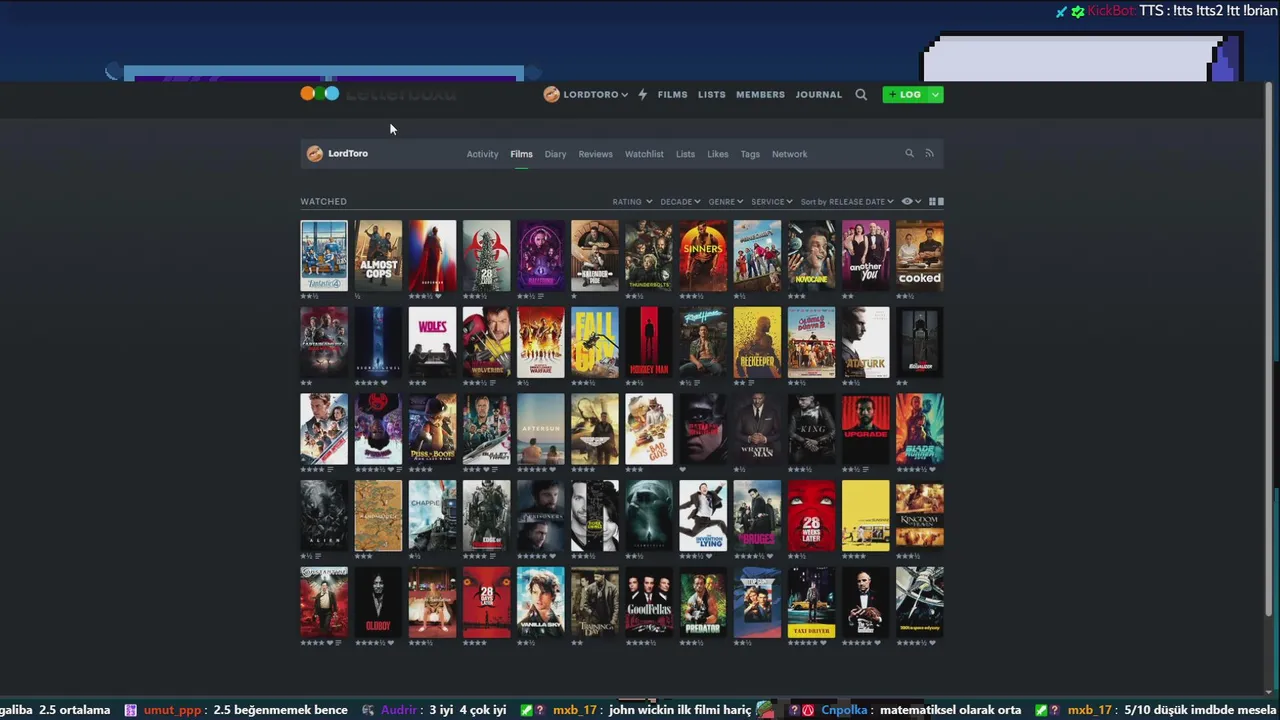Click the green + LOG button
1280x720 pixels.
(x=905, y=94)
